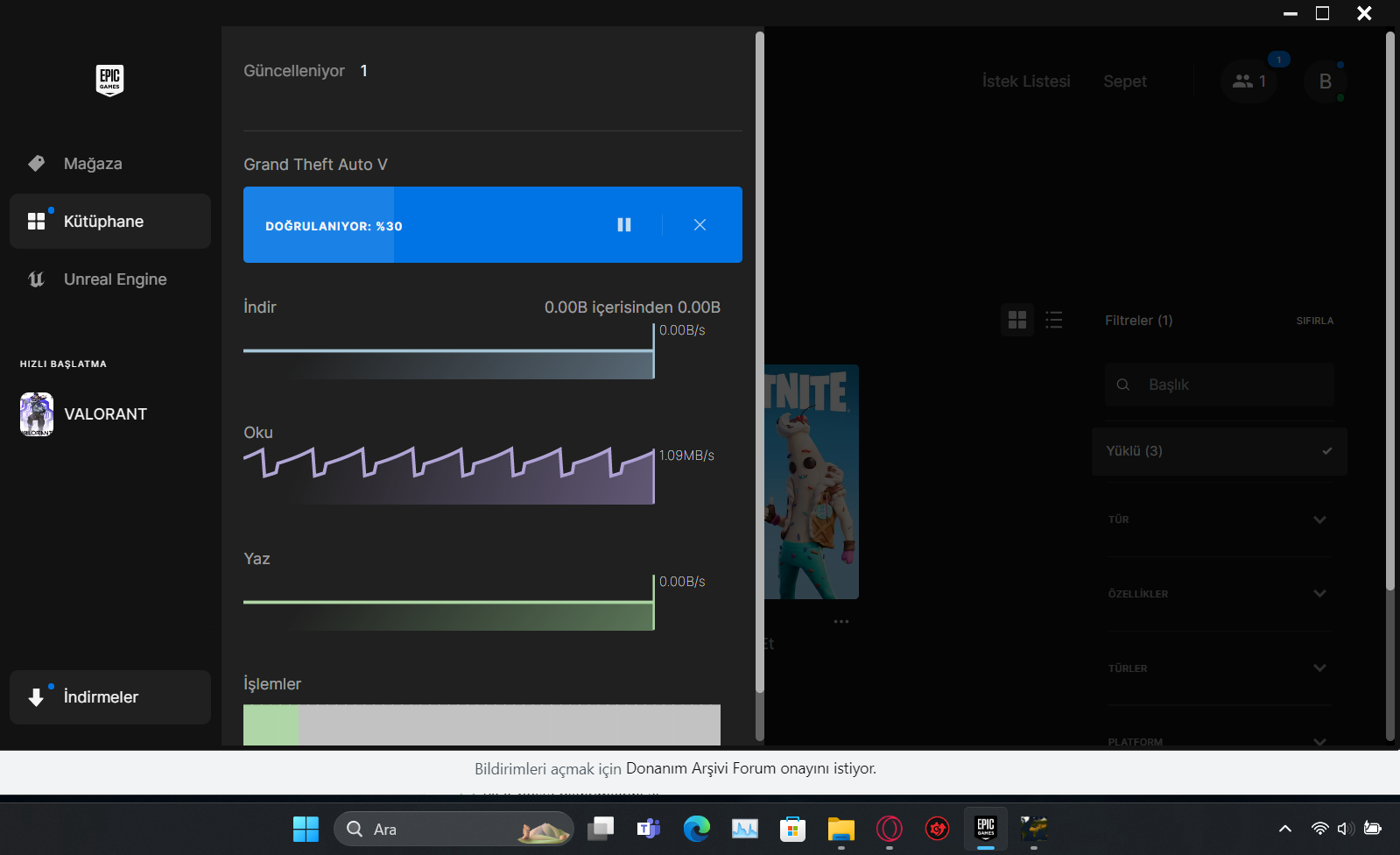This screenshot has width=1400, height=855.
Task: Toggle the Yüklü (3) installed filter
Action: 1220,451
